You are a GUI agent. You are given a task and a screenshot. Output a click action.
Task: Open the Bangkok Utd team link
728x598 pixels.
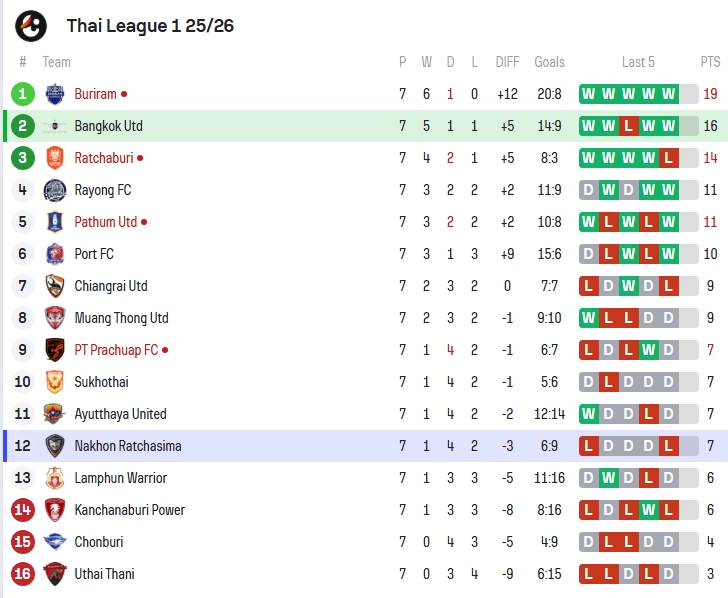point(108,126)
